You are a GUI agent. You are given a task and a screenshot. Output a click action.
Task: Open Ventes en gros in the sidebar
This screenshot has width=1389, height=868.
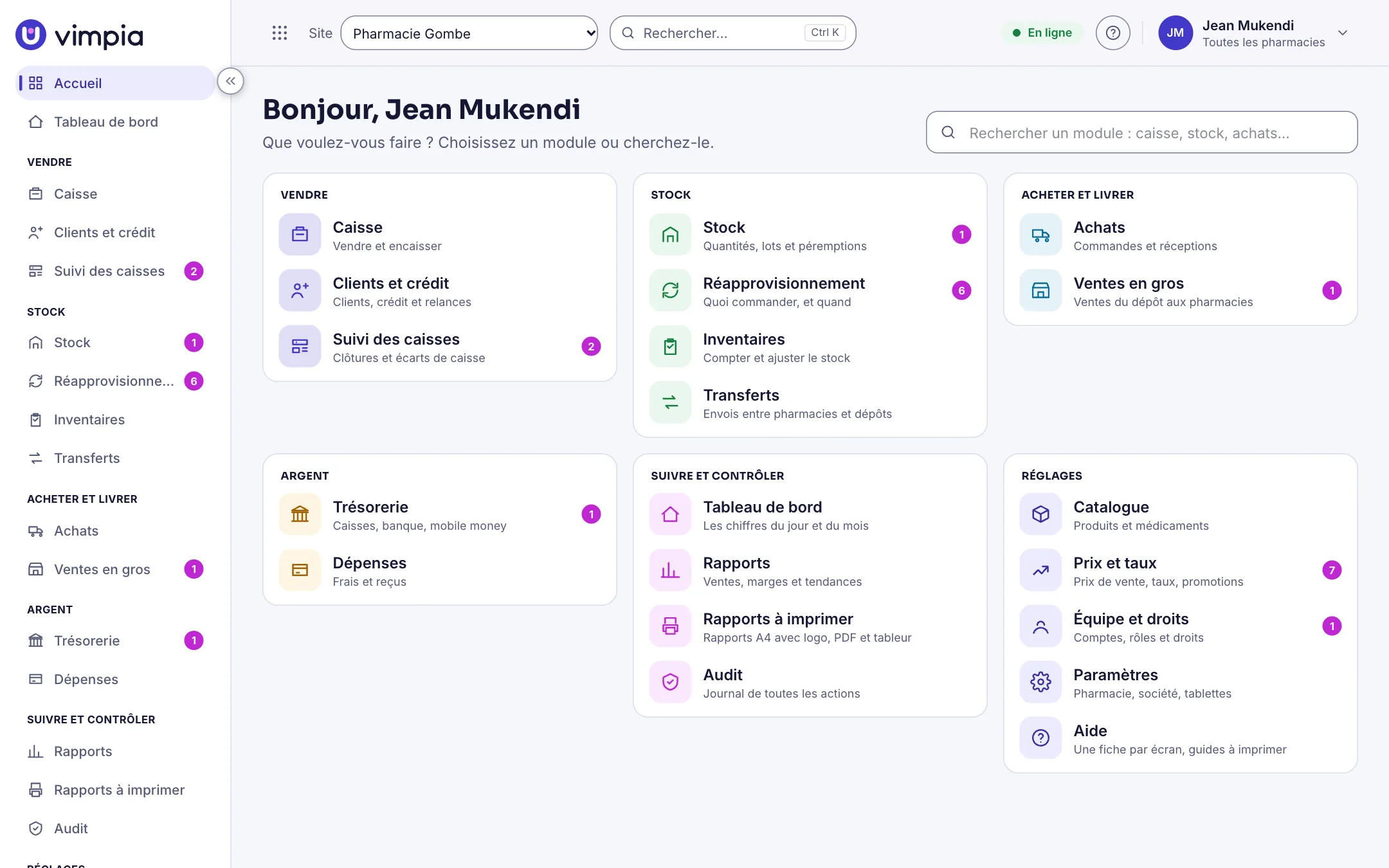coord(115,569)
